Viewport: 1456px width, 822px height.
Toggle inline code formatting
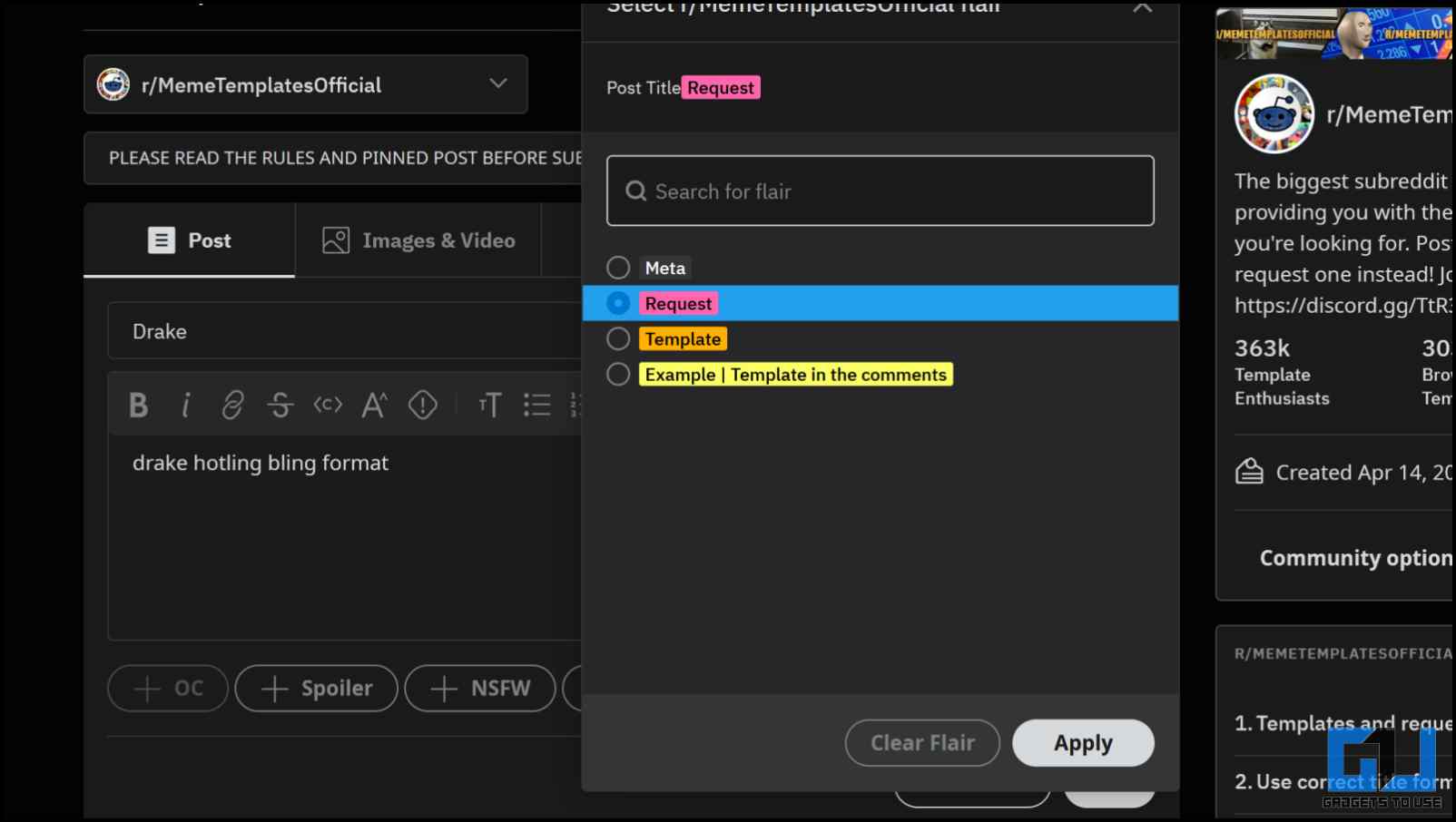[x=328, y=405]
